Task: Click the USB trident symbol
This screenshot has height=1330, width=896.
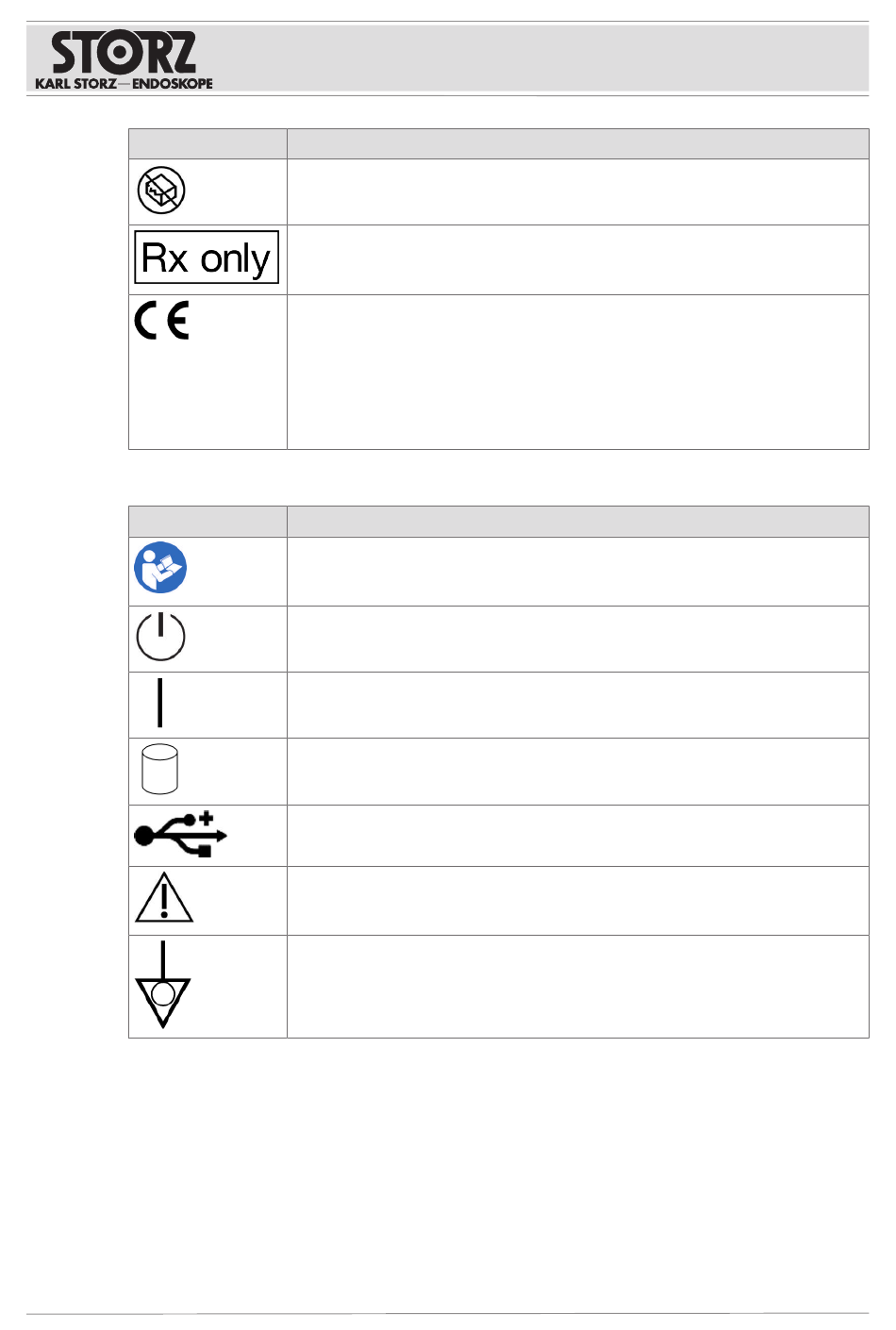Action: pyautogui.click(x=180, y=835)
